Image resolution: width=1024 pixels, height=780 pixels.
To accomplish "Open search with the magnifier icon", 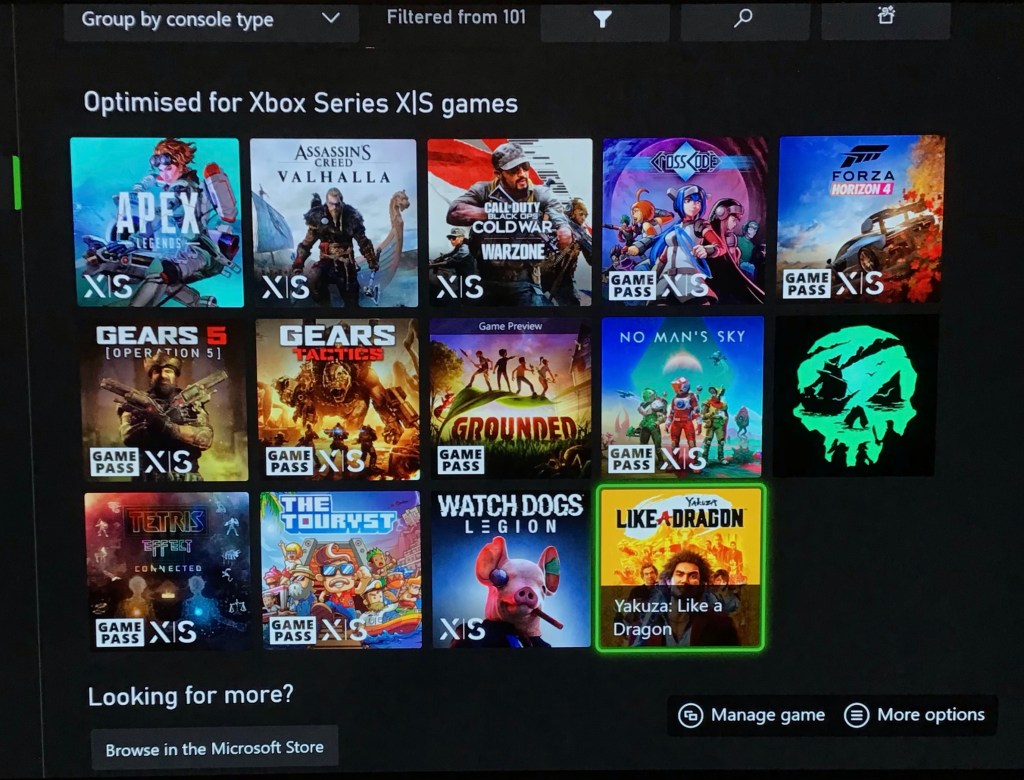I will pyautogui.click(x=743, y=19).
